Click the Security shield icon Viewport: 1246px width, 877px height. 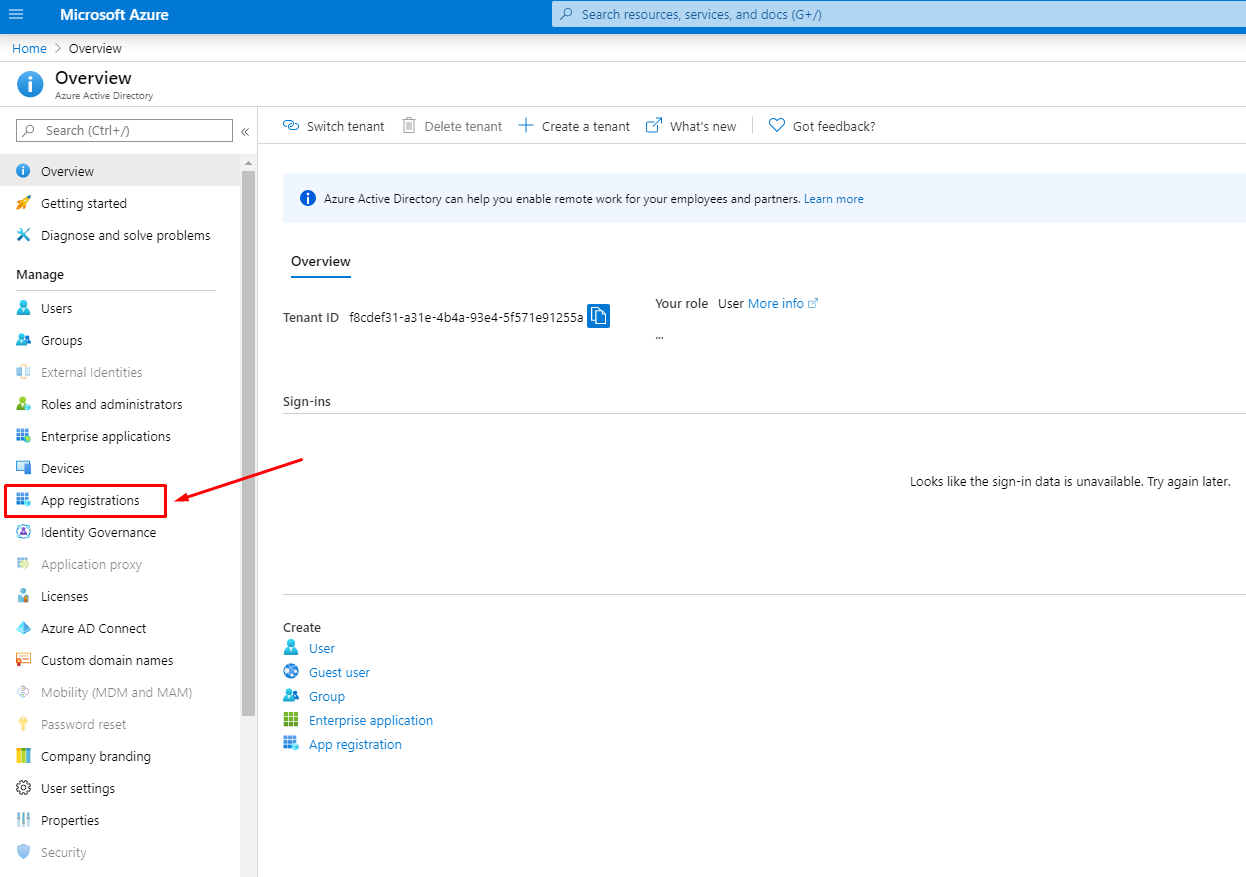point(23,852)
